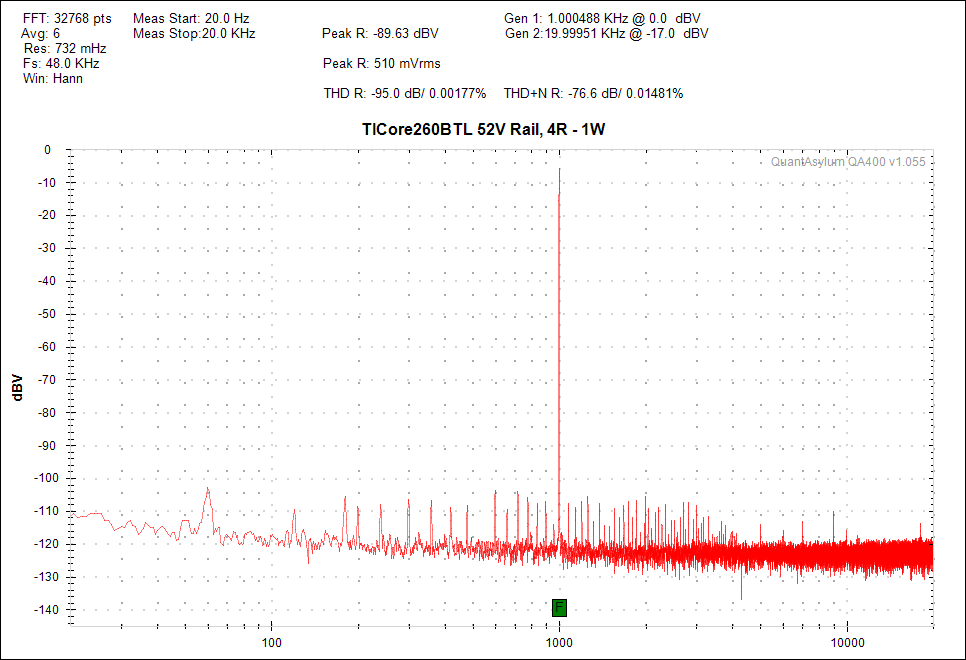Click the Win: Hann label

(53, 78)
